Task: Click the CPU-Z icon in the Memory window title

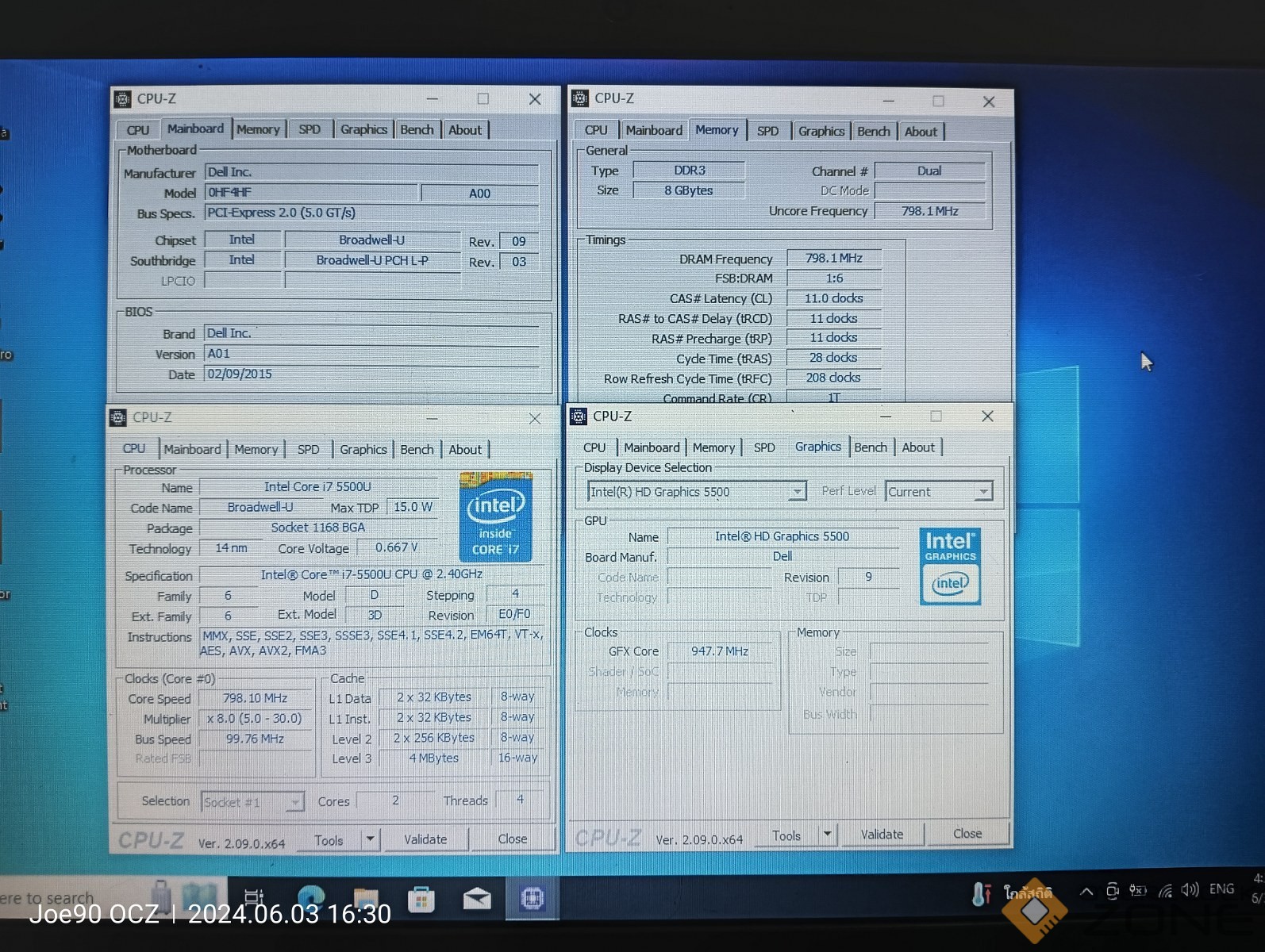Action: [x=580, y=99]
